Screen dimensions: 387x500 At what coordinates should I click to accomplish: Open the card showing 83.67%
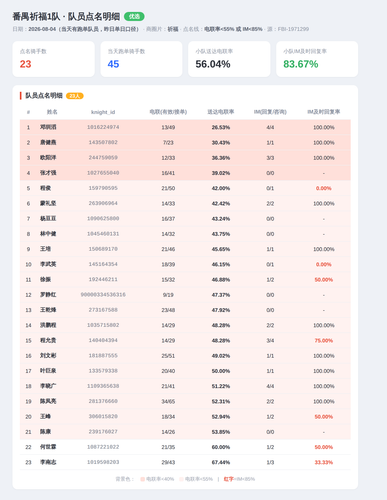[x=317, y=59]
